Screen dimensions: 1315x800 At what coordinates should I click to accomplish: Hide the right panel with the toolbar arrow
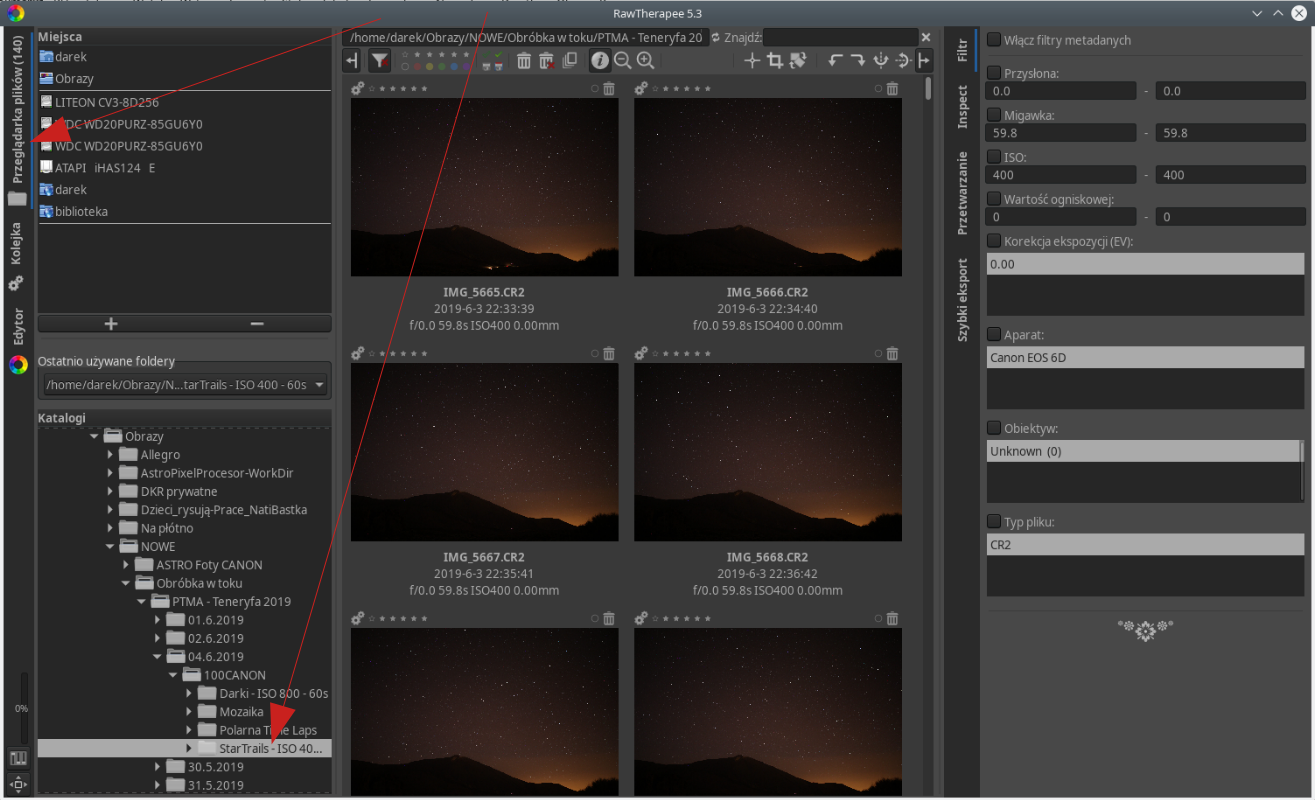(x=924, y=61)
